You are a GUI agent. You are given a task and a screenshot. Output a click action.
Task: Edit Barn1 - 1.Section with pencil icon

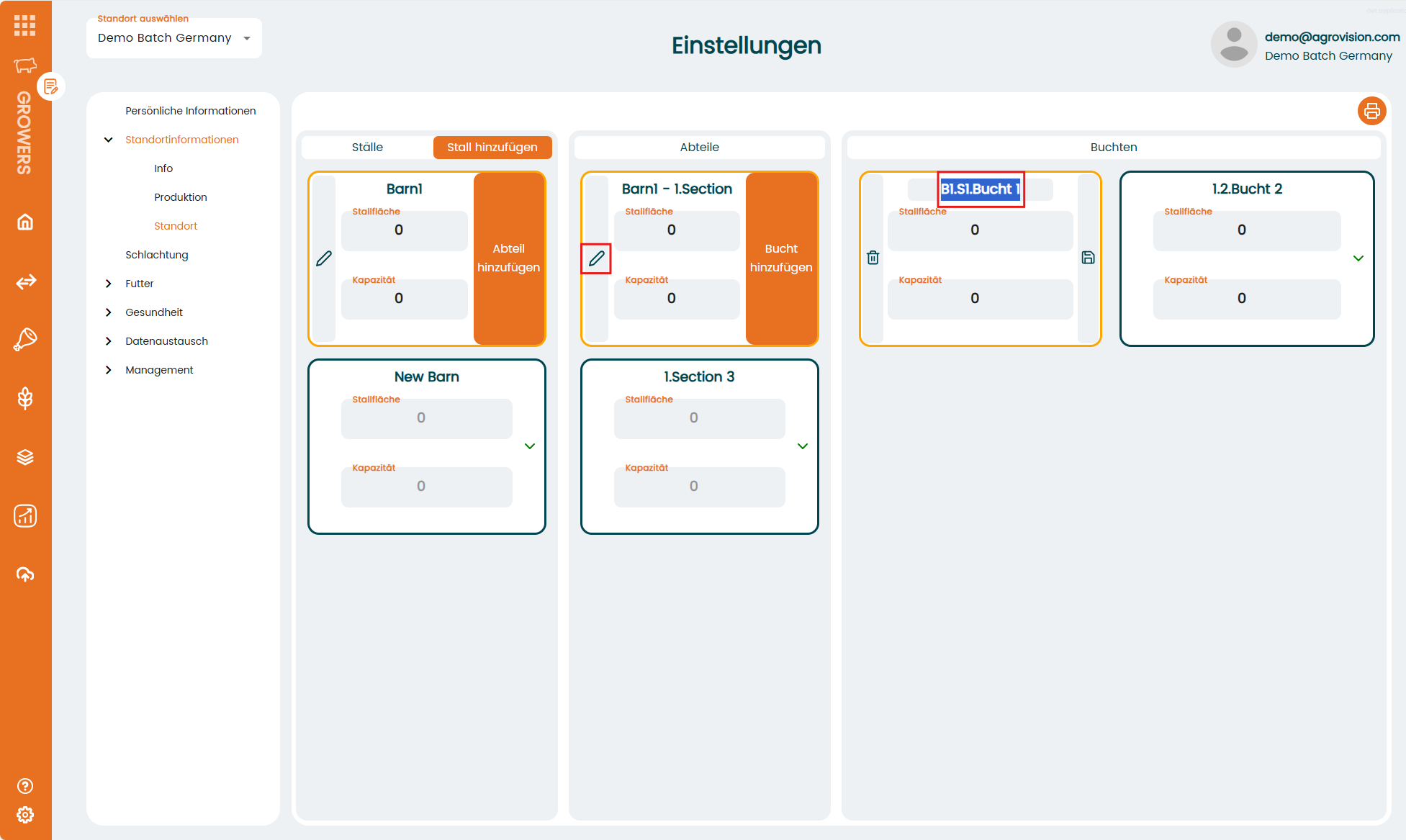(x=596, y=258)
